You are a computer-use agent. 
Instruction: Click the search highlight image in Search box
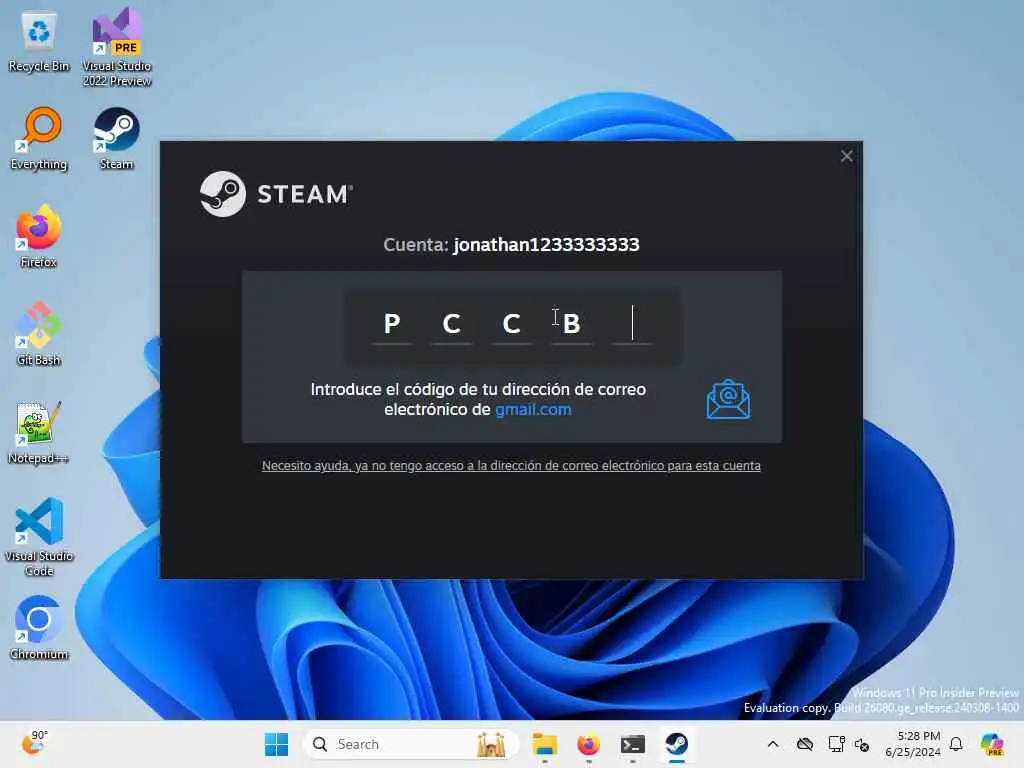pyautogui.click(x=492, y=744)
